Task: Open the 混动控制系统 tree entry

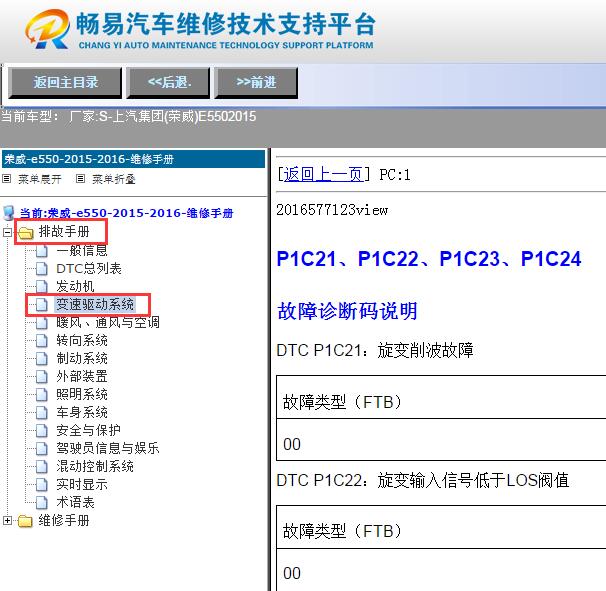Action: point(95,466)
